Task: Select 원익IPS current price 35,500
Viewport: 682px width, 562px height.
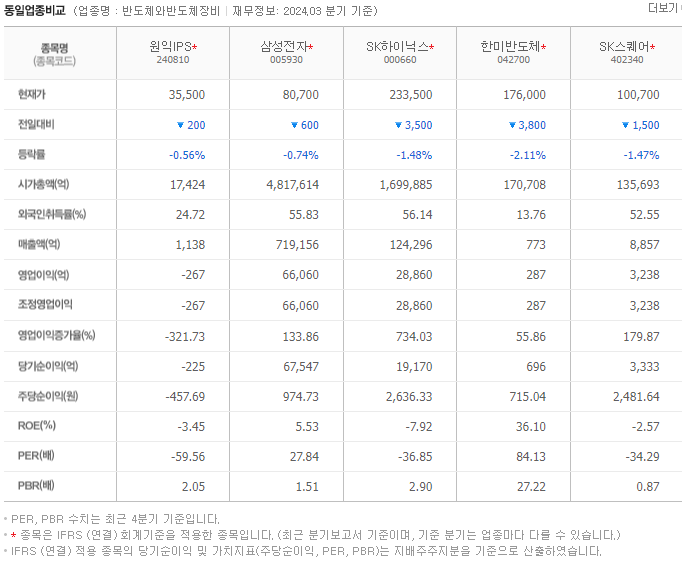Action: point(187,95)
